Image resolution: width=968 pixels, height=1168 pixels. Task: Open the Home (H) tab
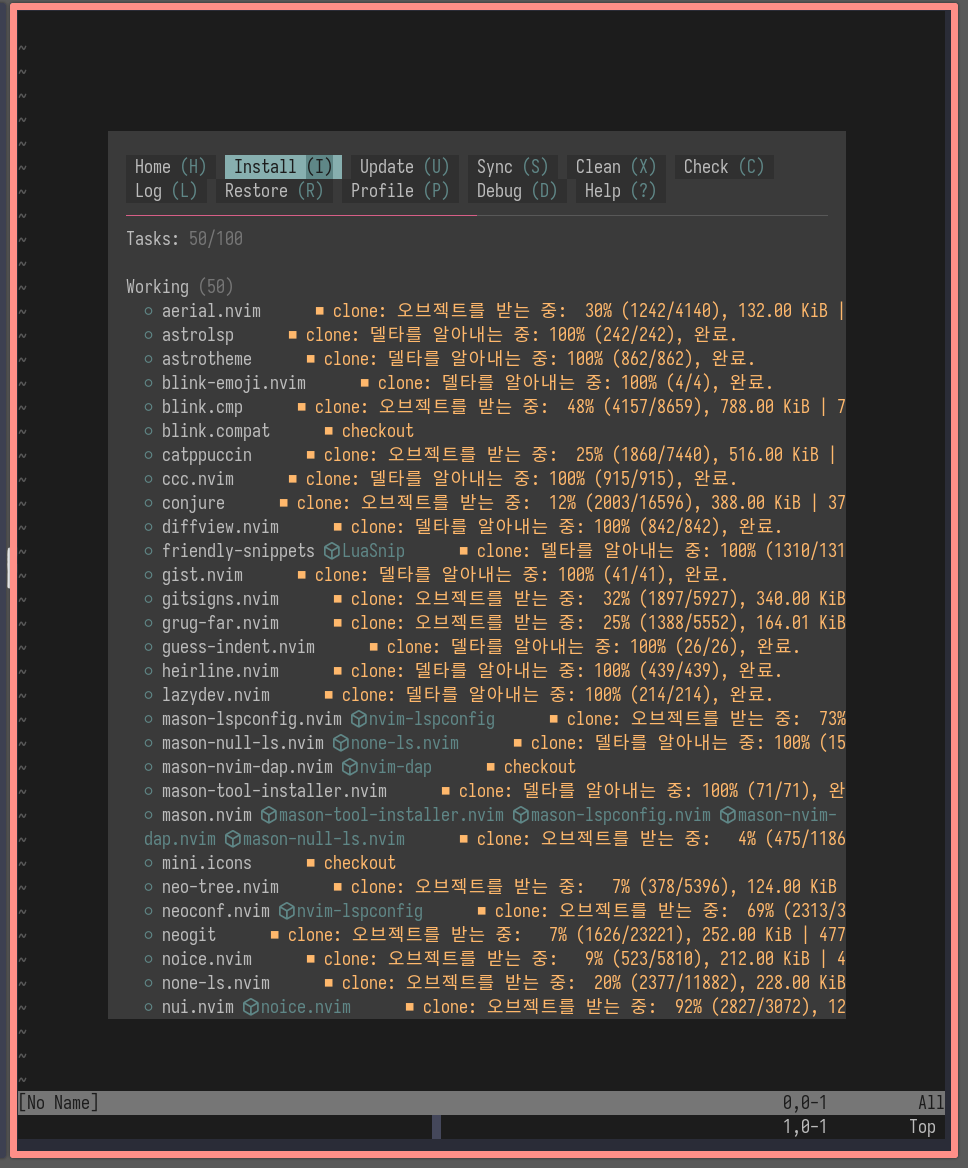[170, 167]
